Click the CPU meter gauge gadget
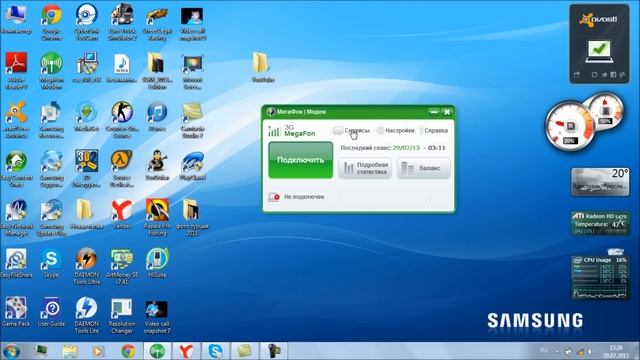 pyautogui.click(x=570, y=126)
